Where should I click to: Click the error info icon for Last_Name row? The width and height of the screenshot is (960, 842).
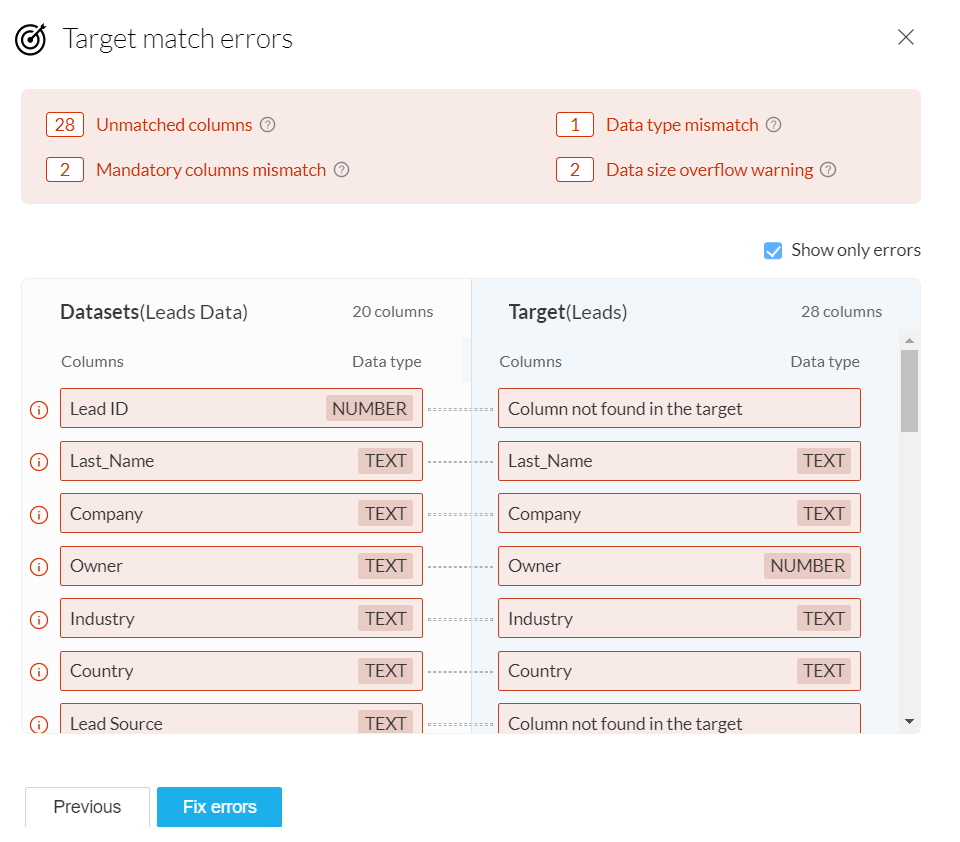click(x=39, y=462)
